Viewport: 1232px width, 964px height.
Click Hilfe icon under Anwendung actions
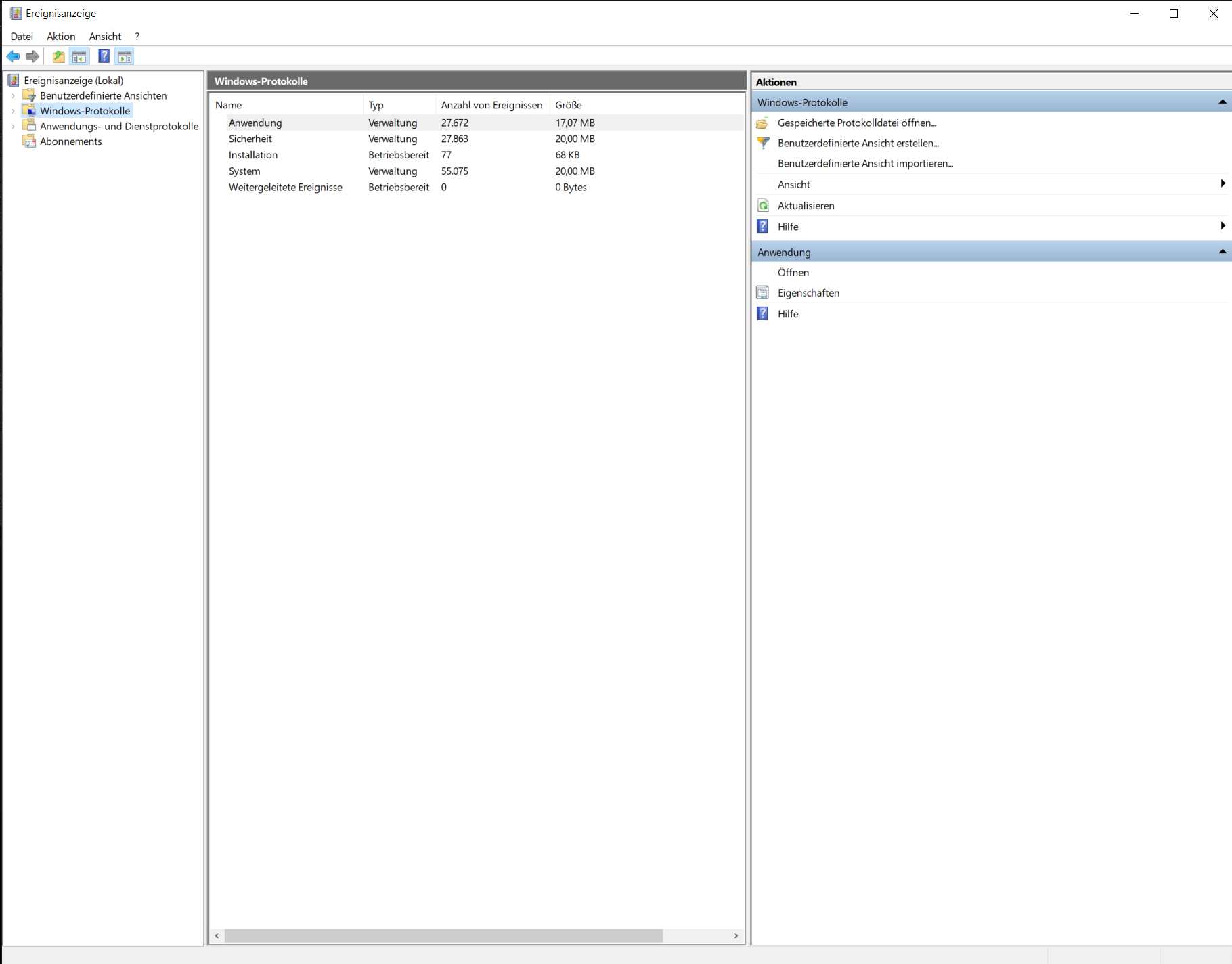coord(762,313)
